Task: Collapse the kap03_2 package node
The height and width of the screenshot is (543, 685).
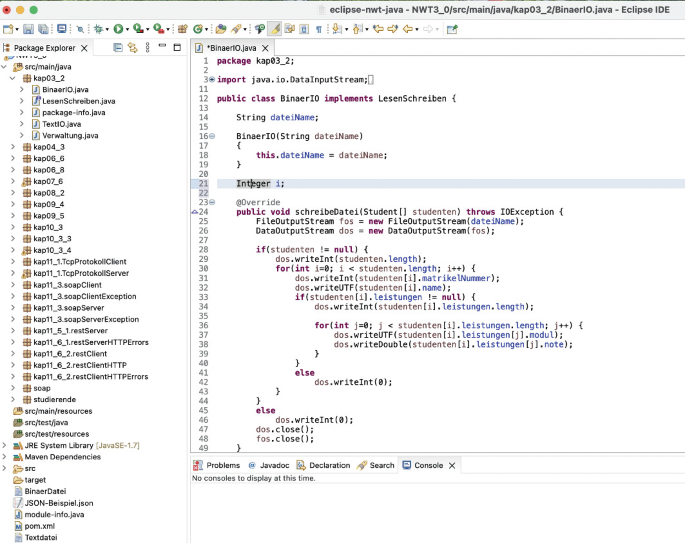Action: (13, 78)
